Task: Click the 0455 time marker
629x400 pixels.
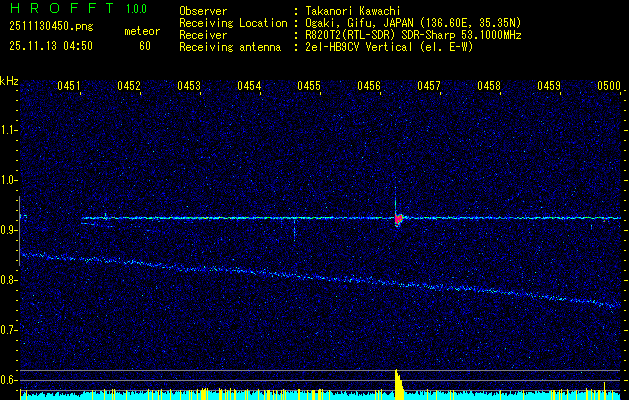Action: 309,87
